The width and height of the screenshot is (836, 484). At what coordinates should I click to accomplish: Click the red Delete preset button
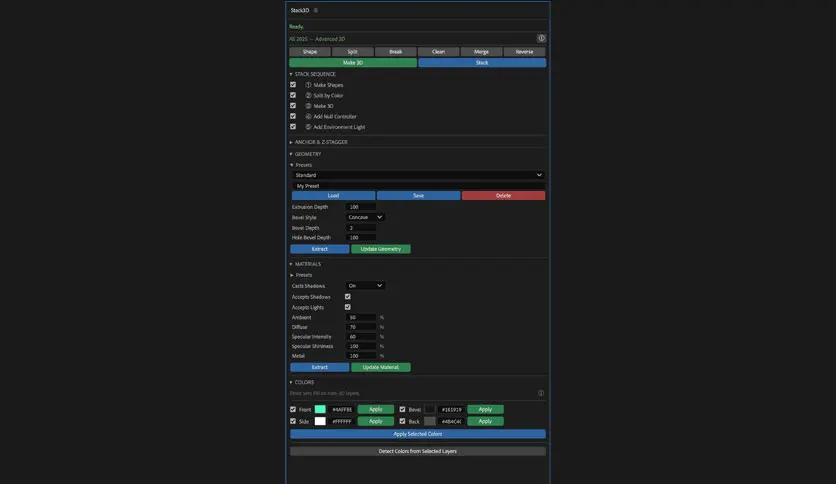pyautogui.click(x=503, y=196)
